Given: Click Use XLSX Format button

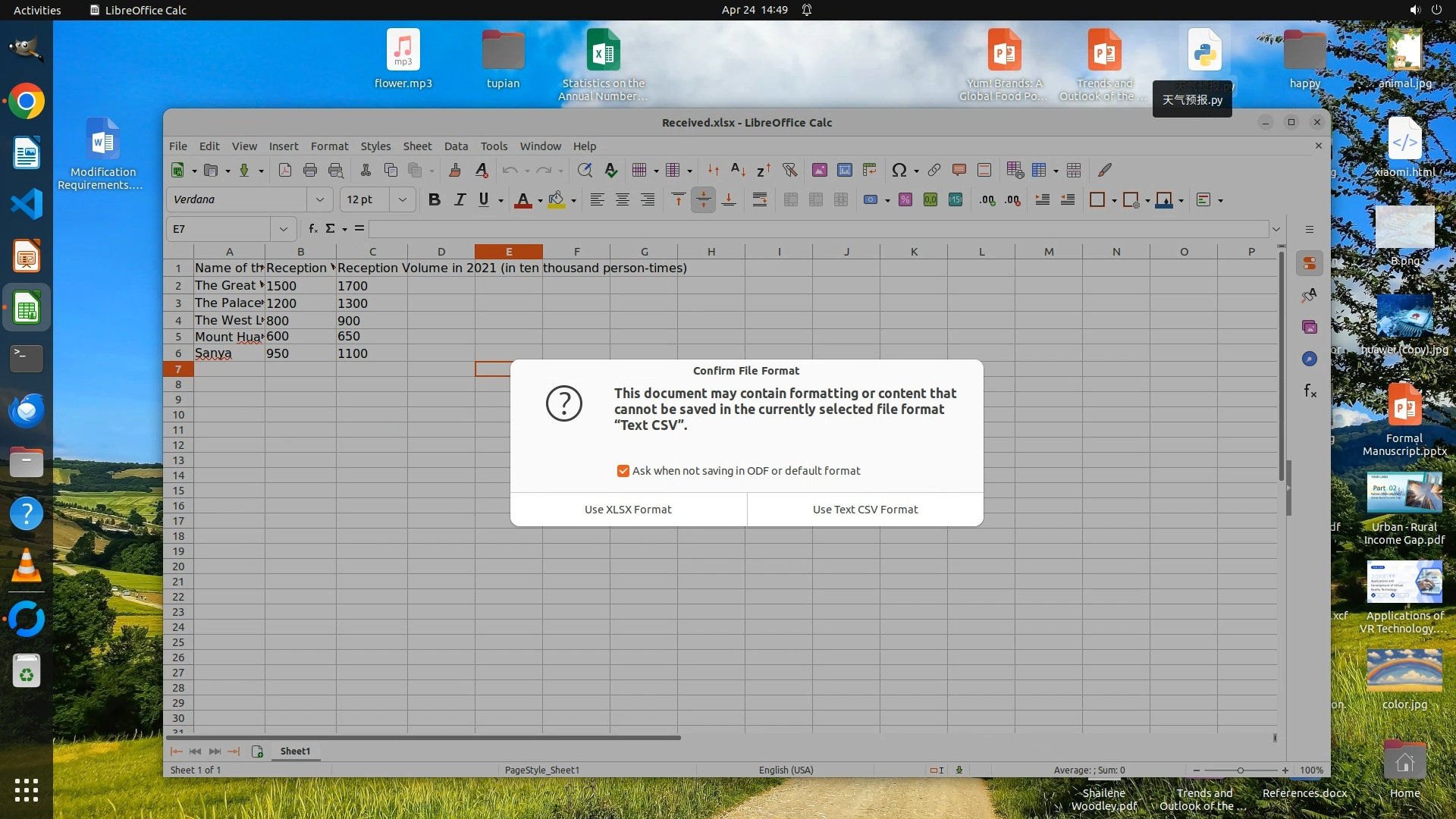Looking at the screenshot, I should (x=628, y=510).
